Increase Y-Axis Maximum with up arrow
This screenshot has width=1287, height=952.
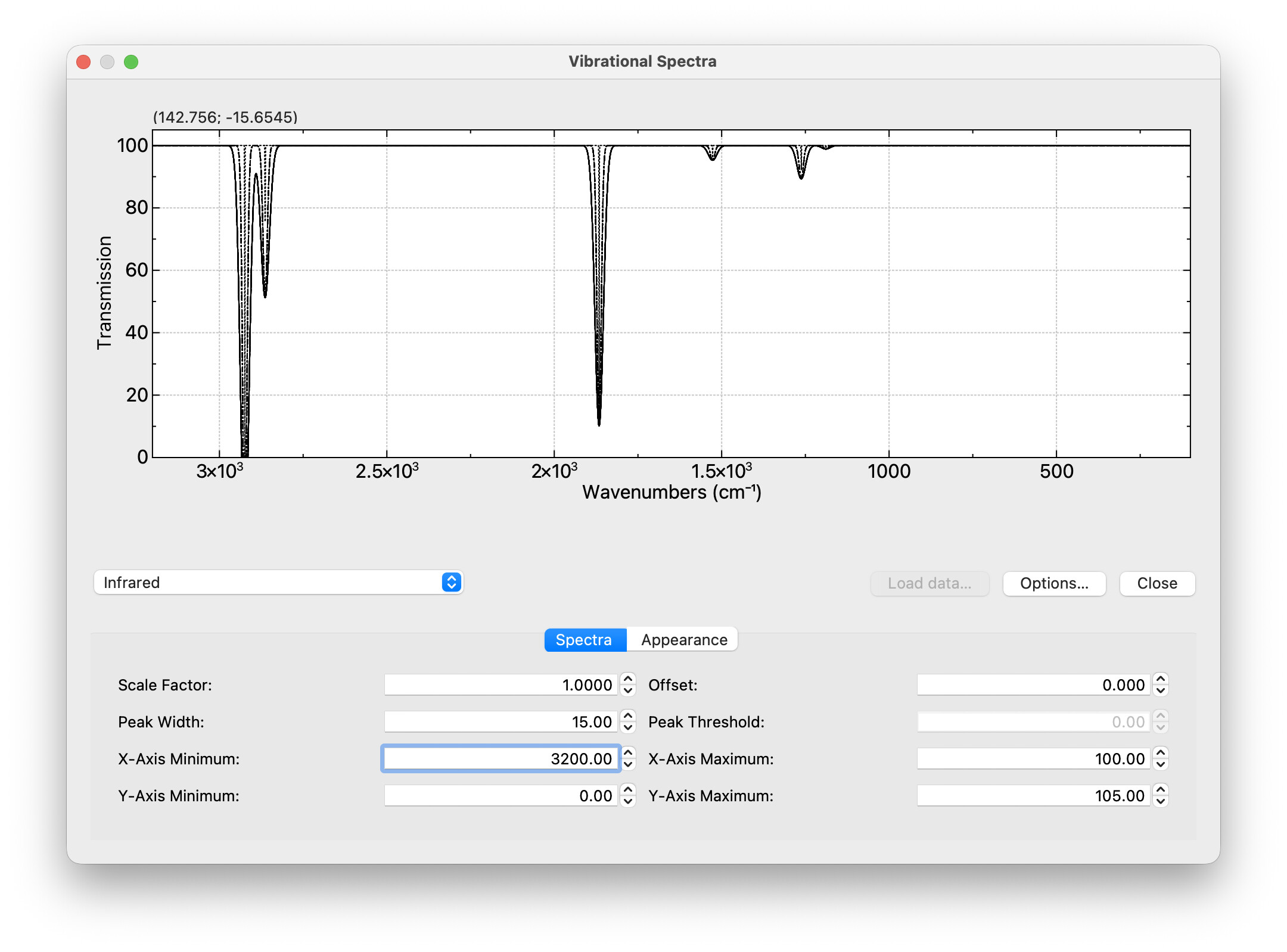coord(1160,789)
